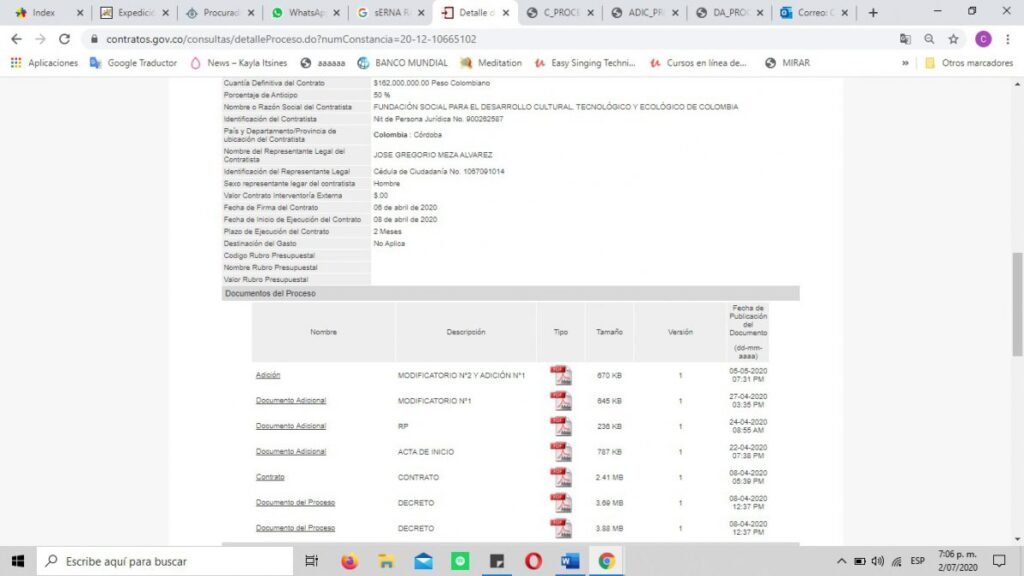The width and height of the screenshot is (1024, 576).
Task: Open the RP document PDF icon
Action: point(561,426)
